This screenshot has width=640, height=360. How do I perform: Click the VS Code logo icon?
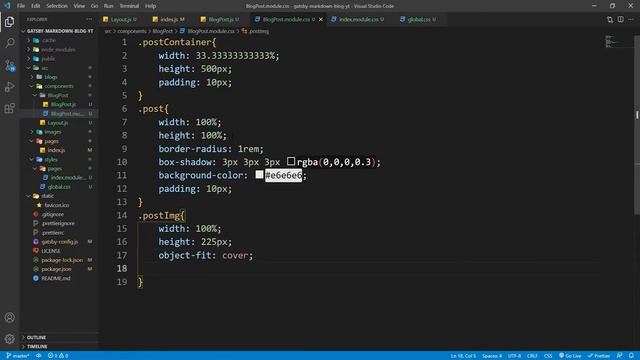click(7, 6)
